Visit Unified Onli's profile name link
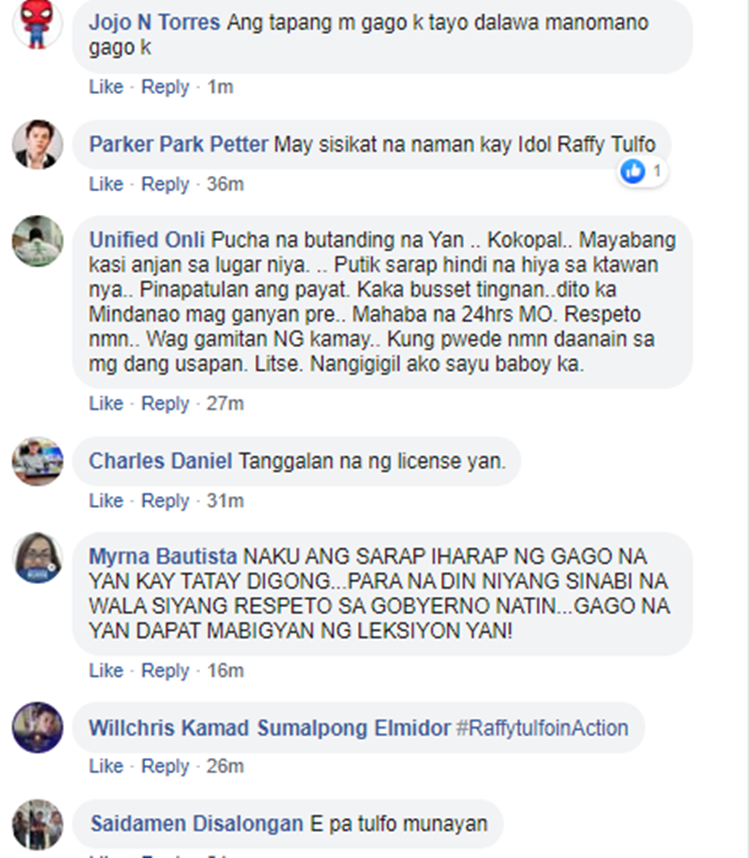750x858 pixels. [x=147, y=240]
